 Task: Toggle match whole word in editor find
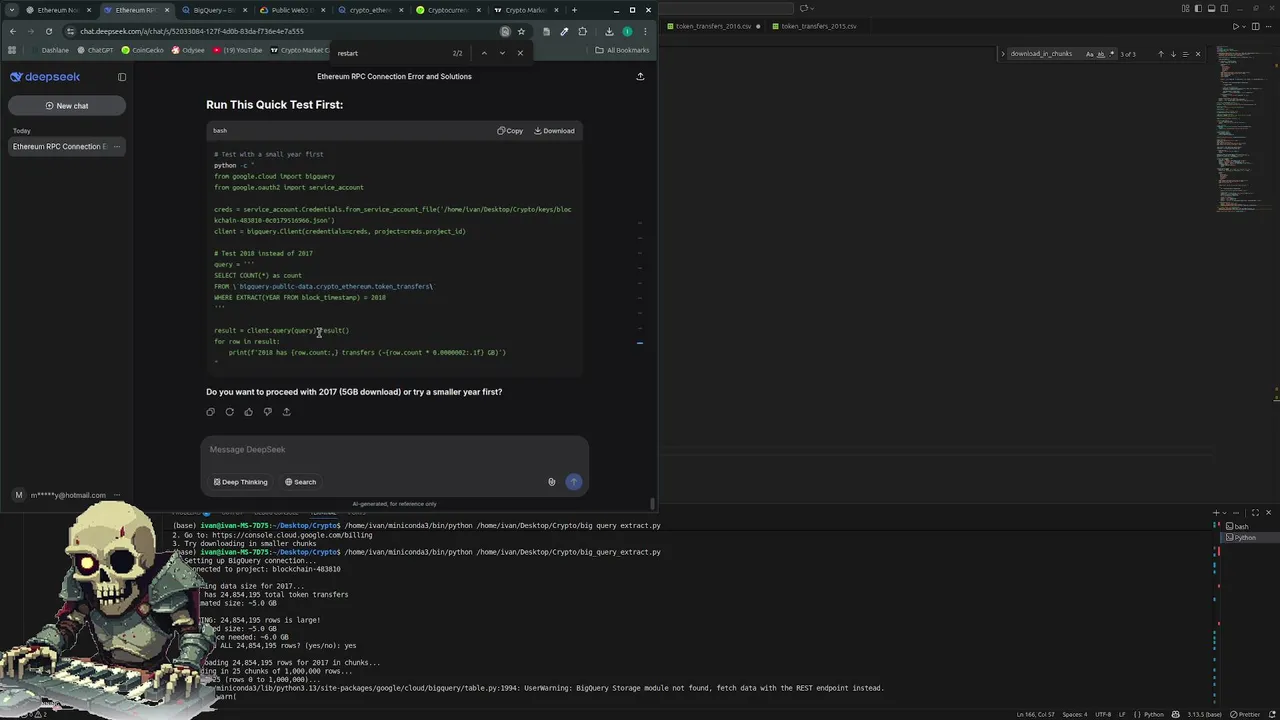click(1101, 54)
